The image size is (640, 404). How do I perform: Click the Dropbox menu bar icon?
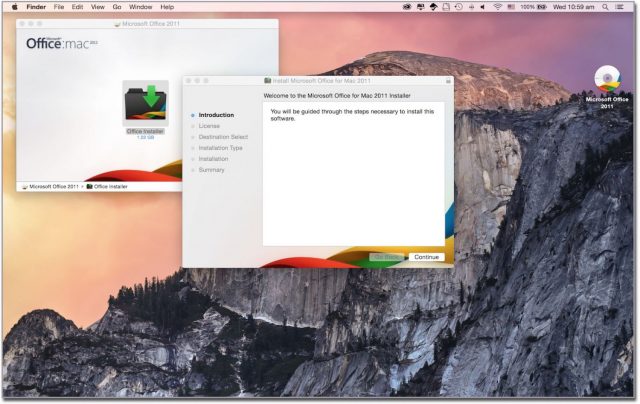[433, 7]
